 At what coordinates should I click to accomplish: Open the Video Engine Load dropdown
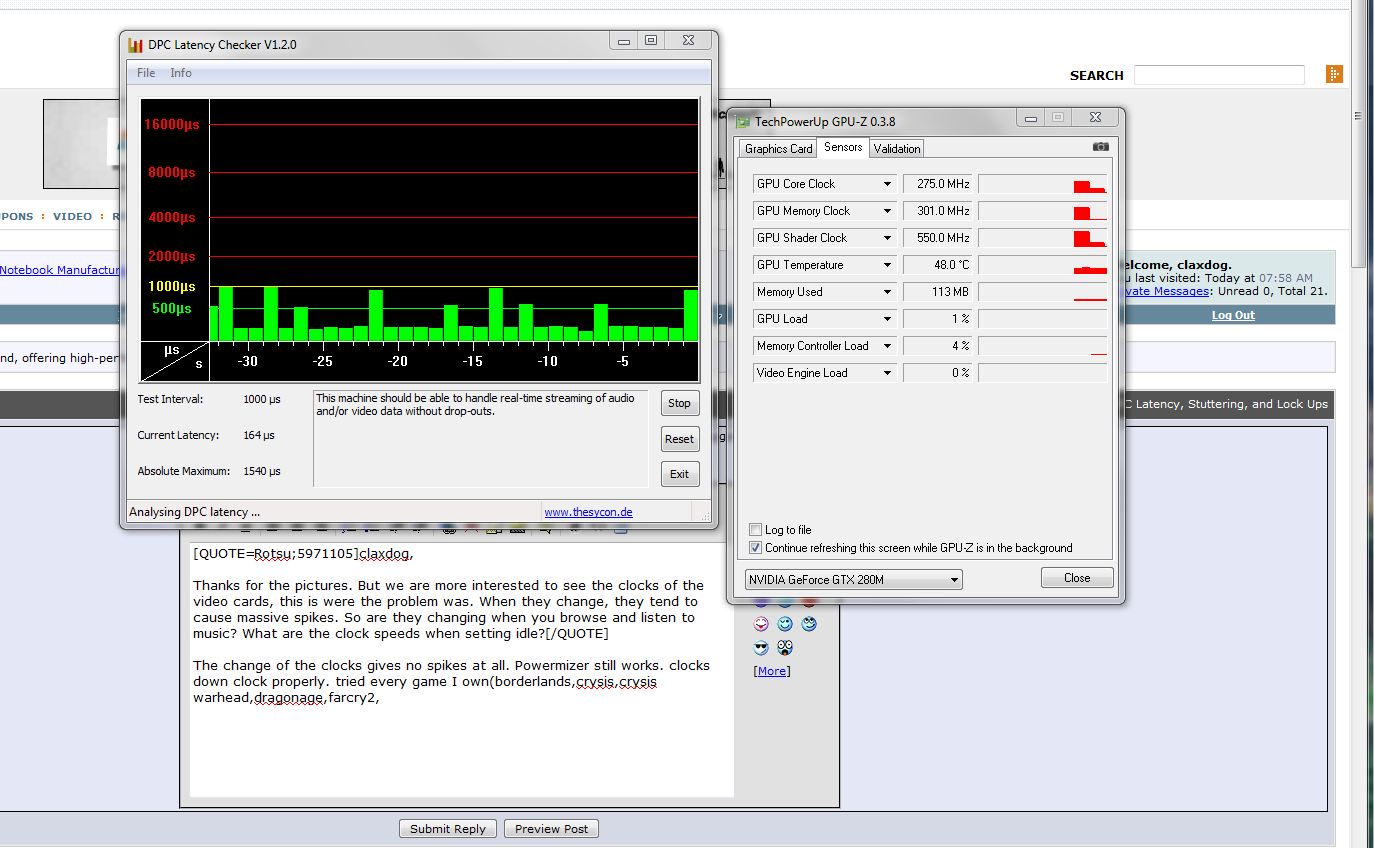(887, 373)
